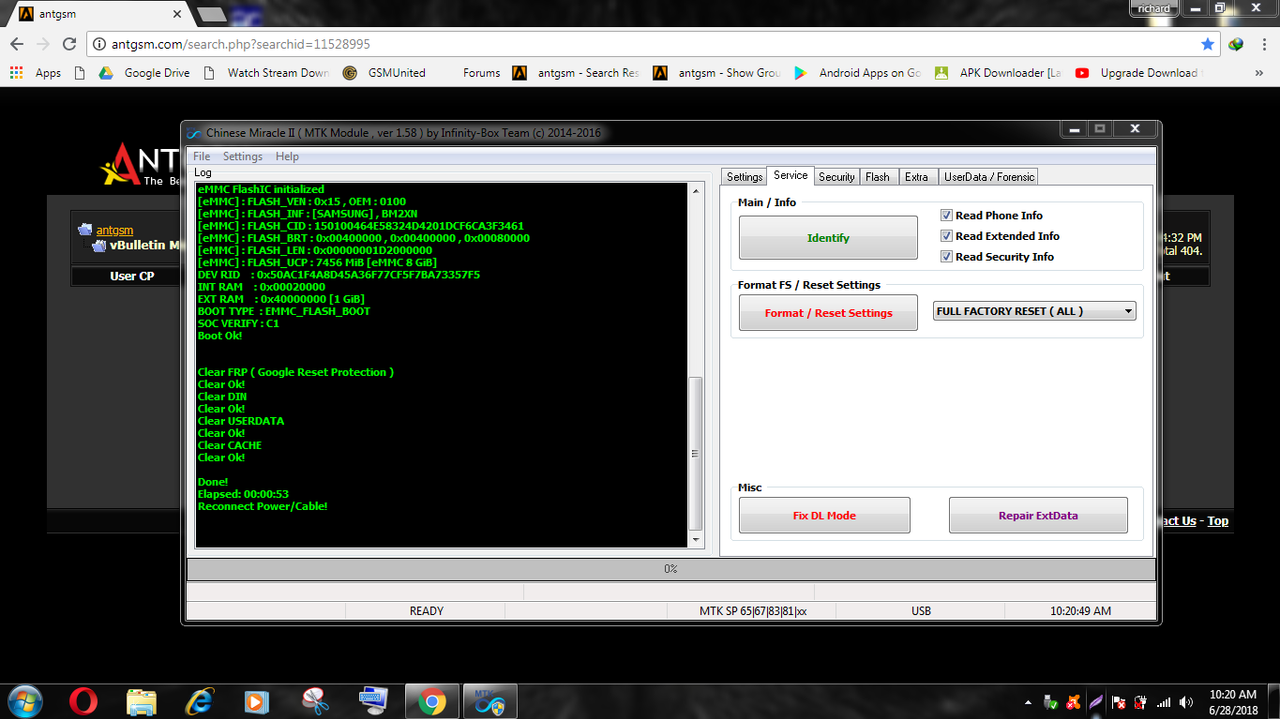This screenshot has height=719, width=1280.
Task: Open Avast antivirus tray icon
Action: (1075, 702)
